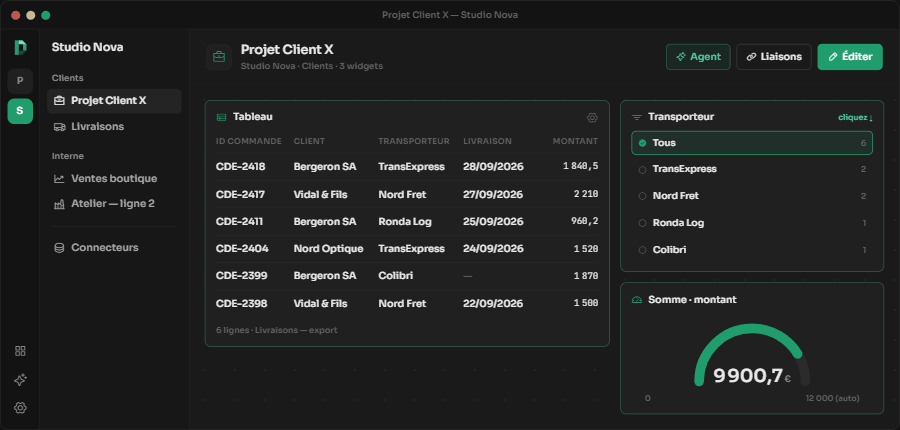Click the Transporteur filter icon
900x430 pixels.
637,117
